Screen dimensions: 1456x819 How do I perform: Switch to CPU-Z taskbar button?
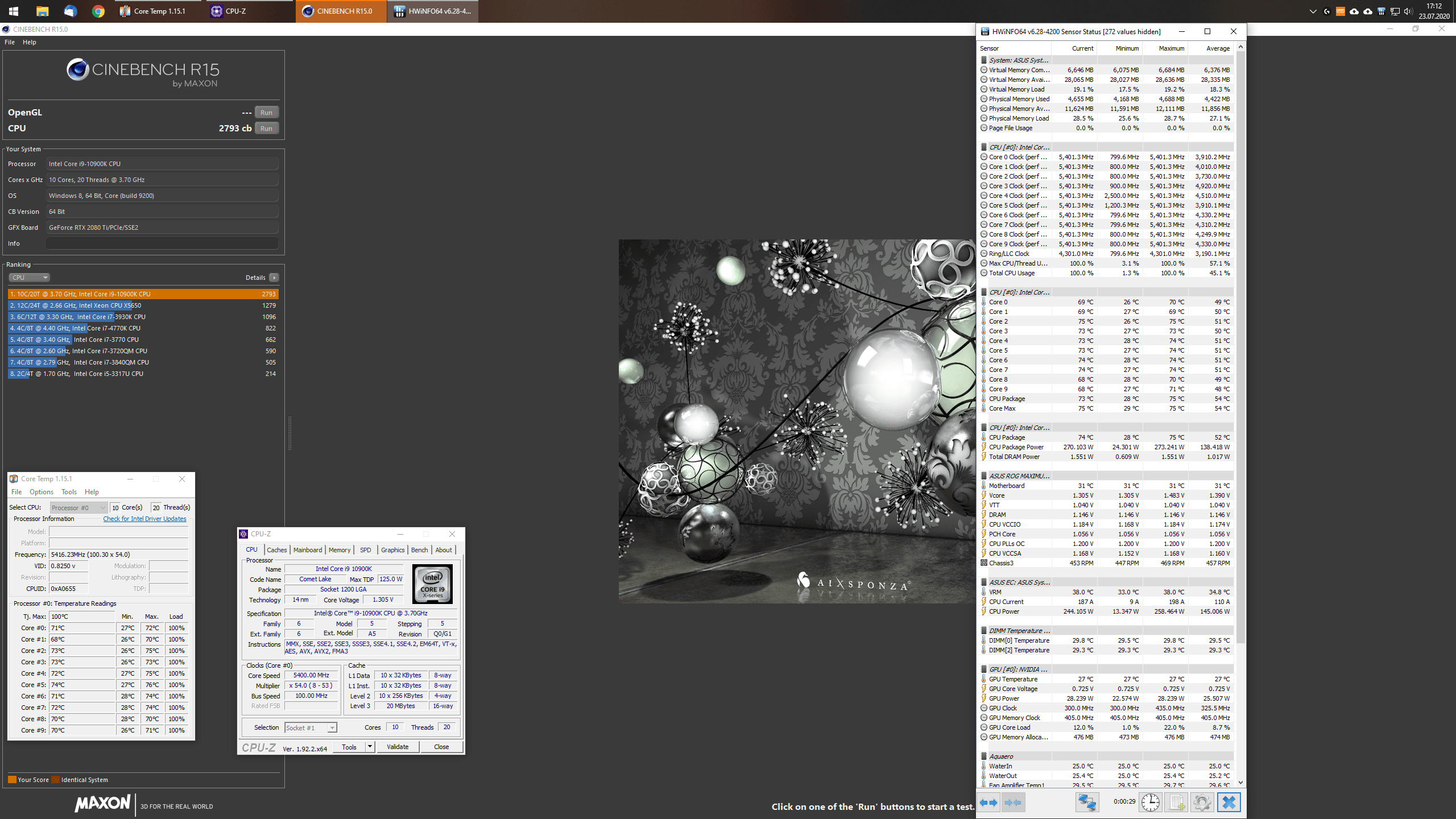click(250, 11)
